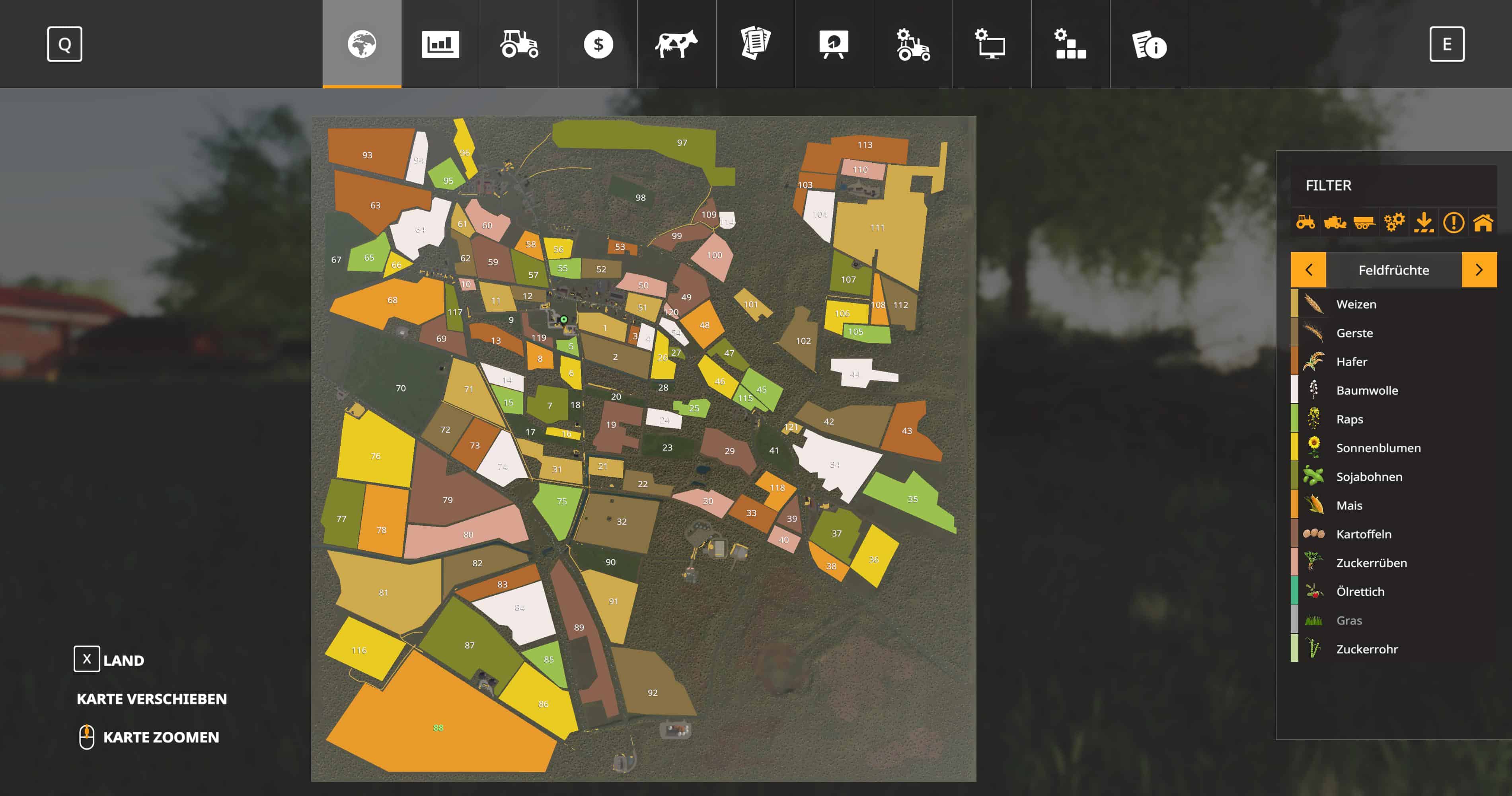Open the animals cow tab

pyautogui.click(x=676, y=44)
